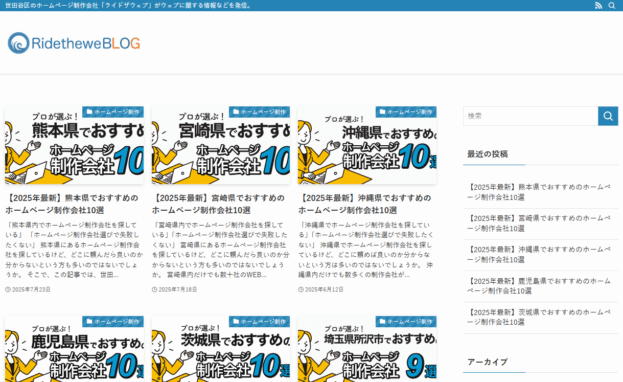The height and width of the screenshot is (382, 623).
Task: Click ホームページ制作 category tag on 宮崎県 card
Action: tap(259, 112)
